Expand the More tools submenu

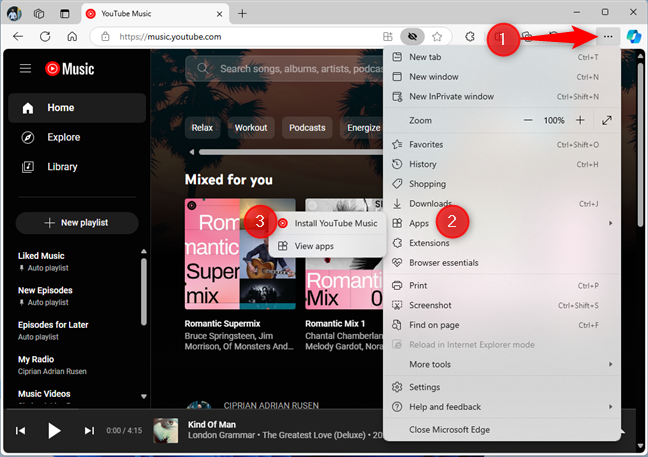pos(502,364)
